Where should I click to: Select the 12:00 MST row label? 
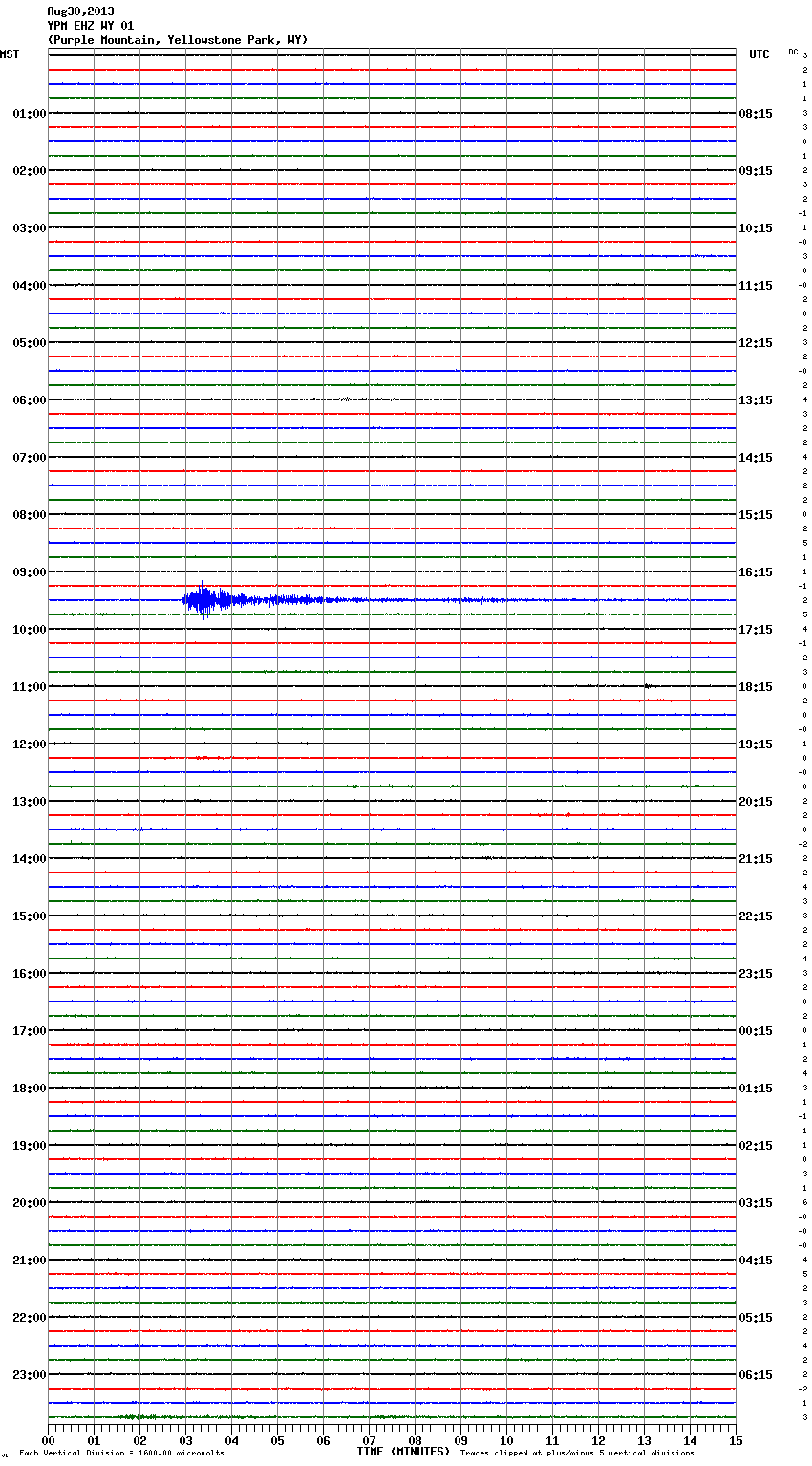pos(29,744)
